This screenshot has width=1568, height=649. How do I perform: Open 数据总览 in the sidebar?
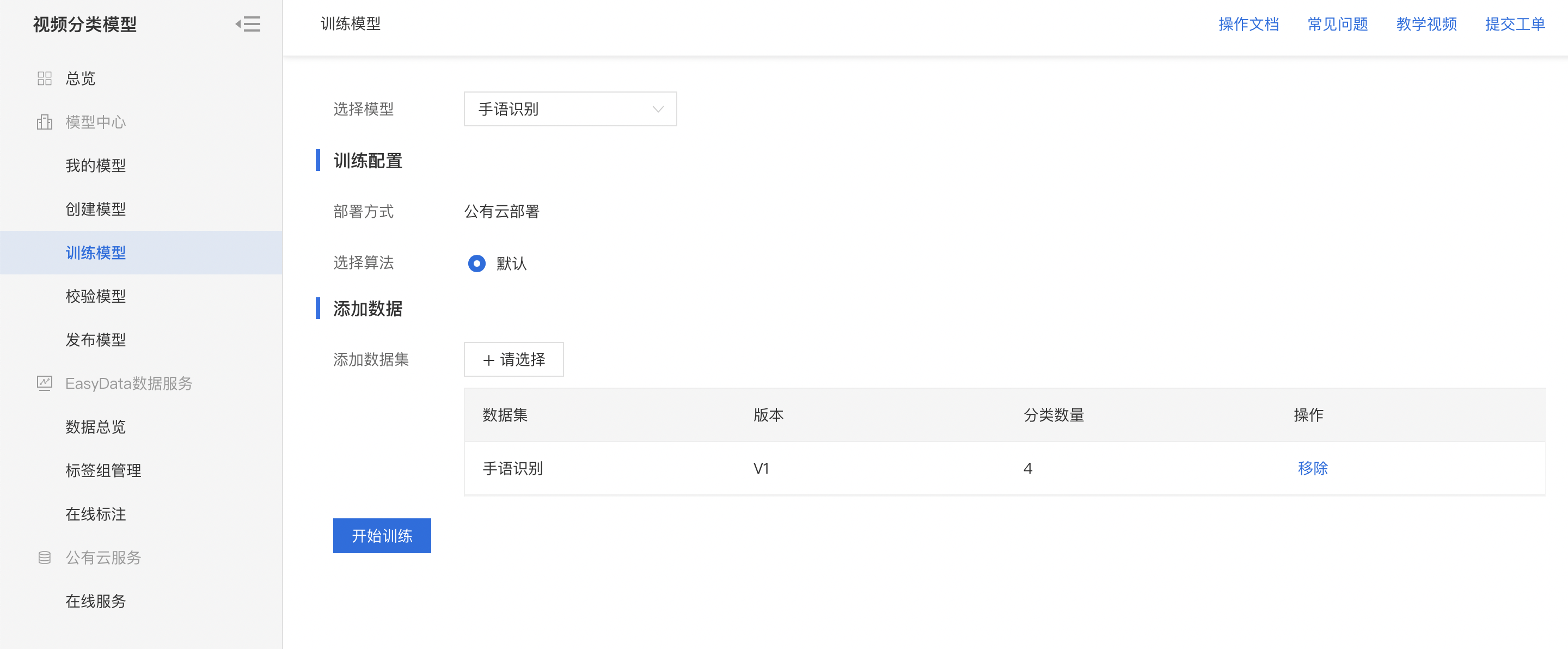coord(96,427)
